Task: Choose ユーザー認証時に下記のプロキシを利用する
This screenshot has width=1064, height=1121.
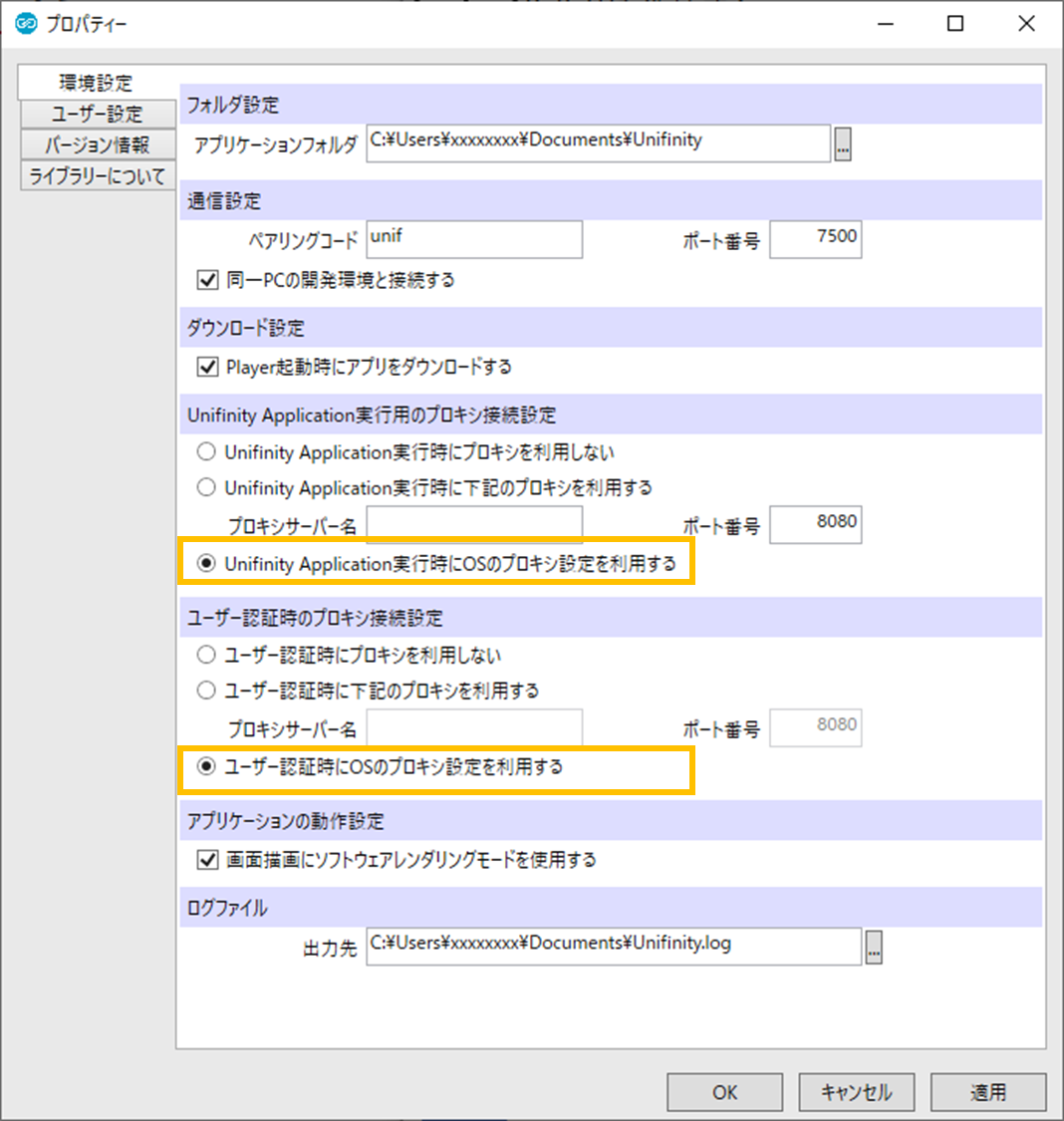Action: point(206,690)
